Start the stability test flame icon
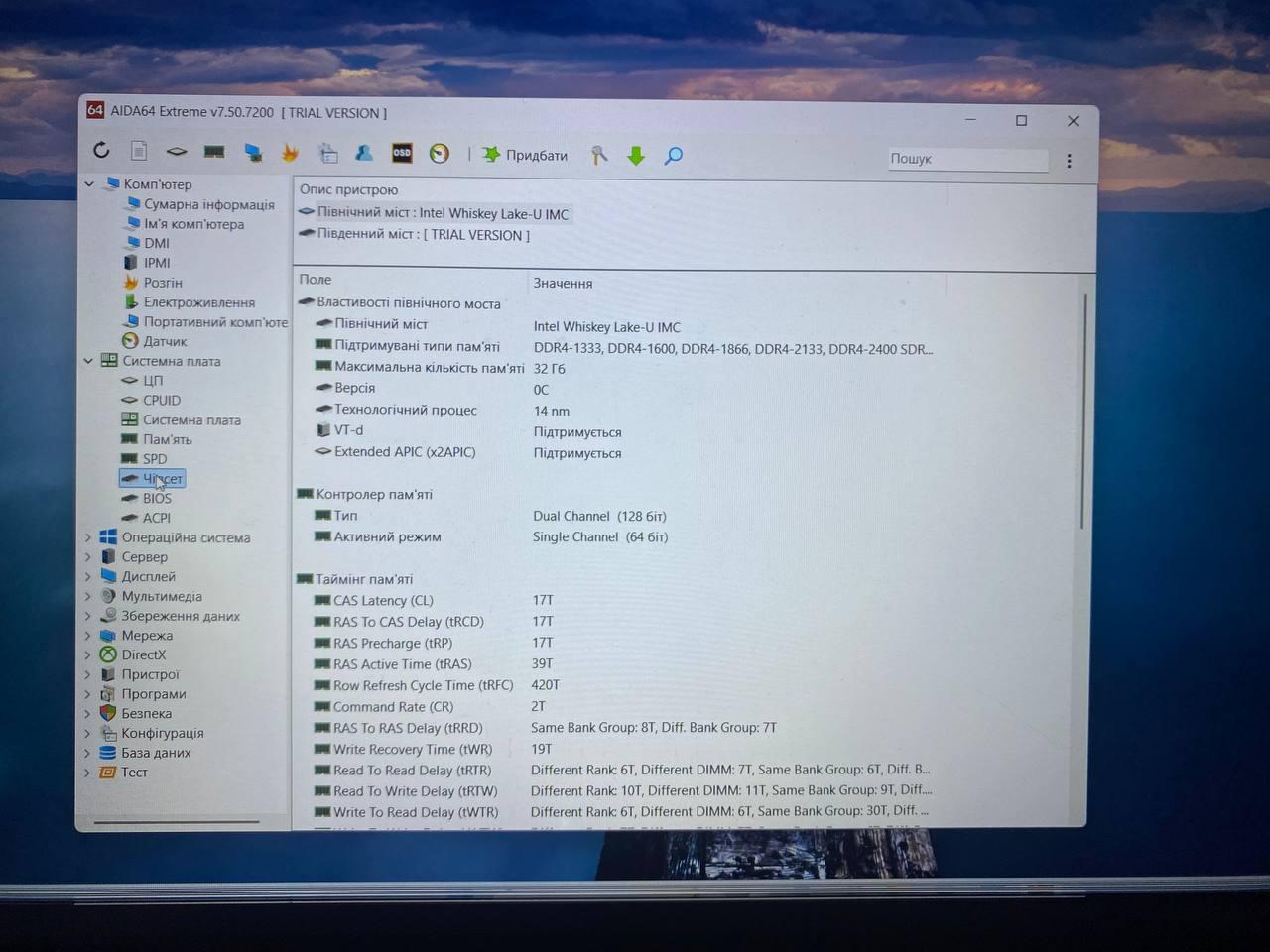This screenshot has width=1270, height=952. point(290,153)
